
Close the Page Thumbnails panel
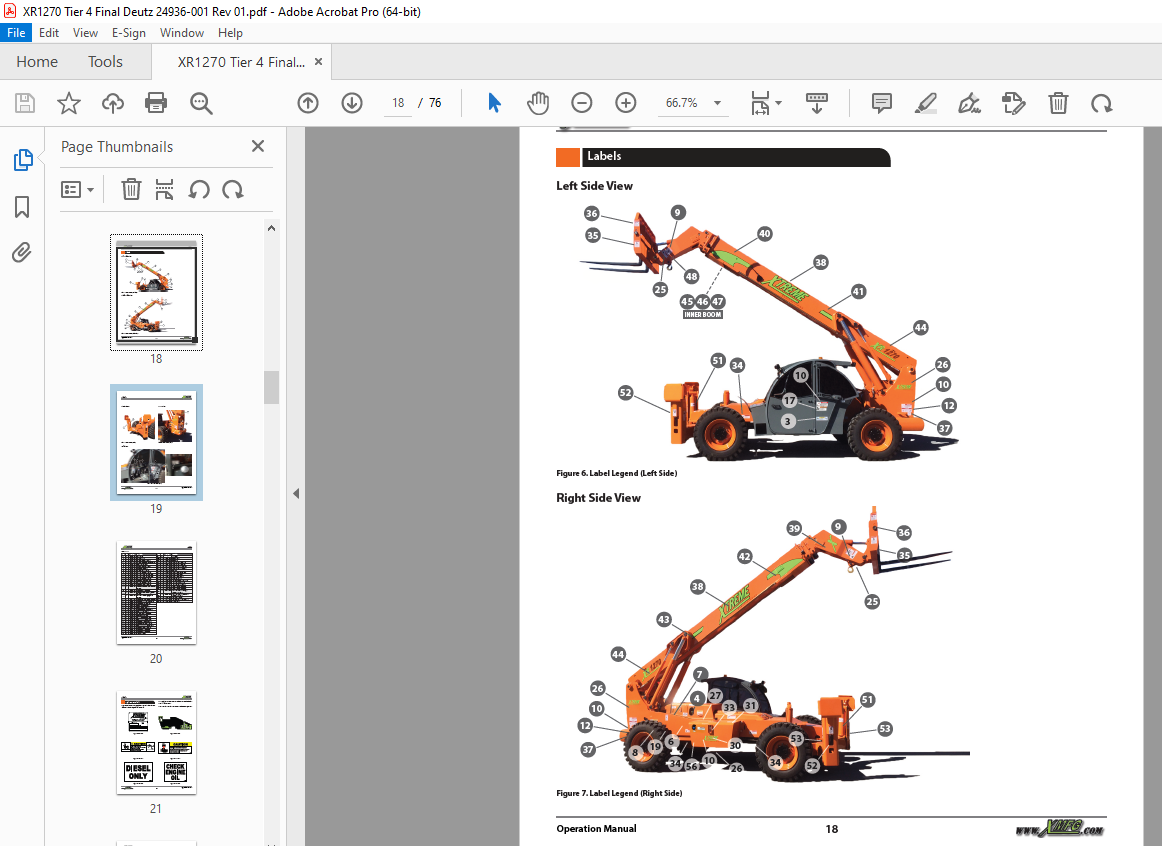tap(258, 146)
